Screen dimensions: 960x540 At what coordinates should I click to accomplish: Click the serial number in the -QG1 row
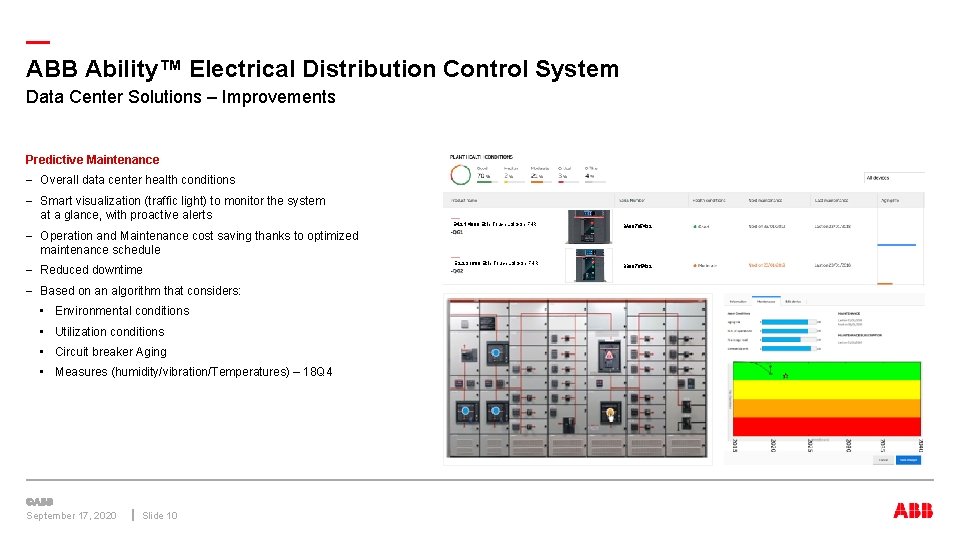point(637,227)
